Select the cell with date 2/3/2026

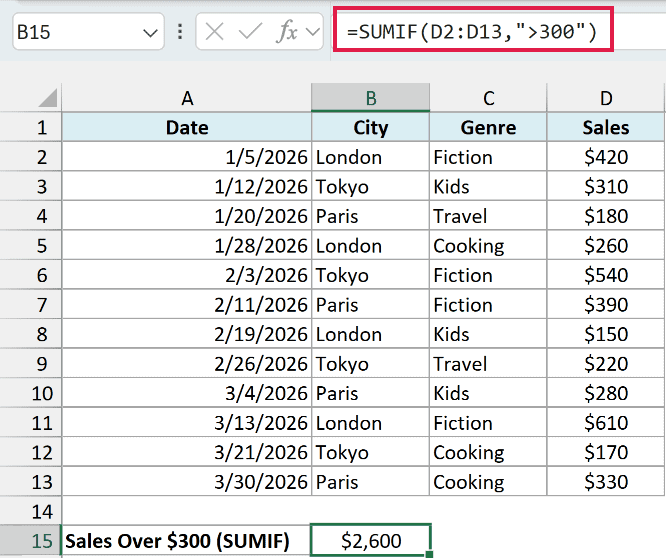(187, 275)
